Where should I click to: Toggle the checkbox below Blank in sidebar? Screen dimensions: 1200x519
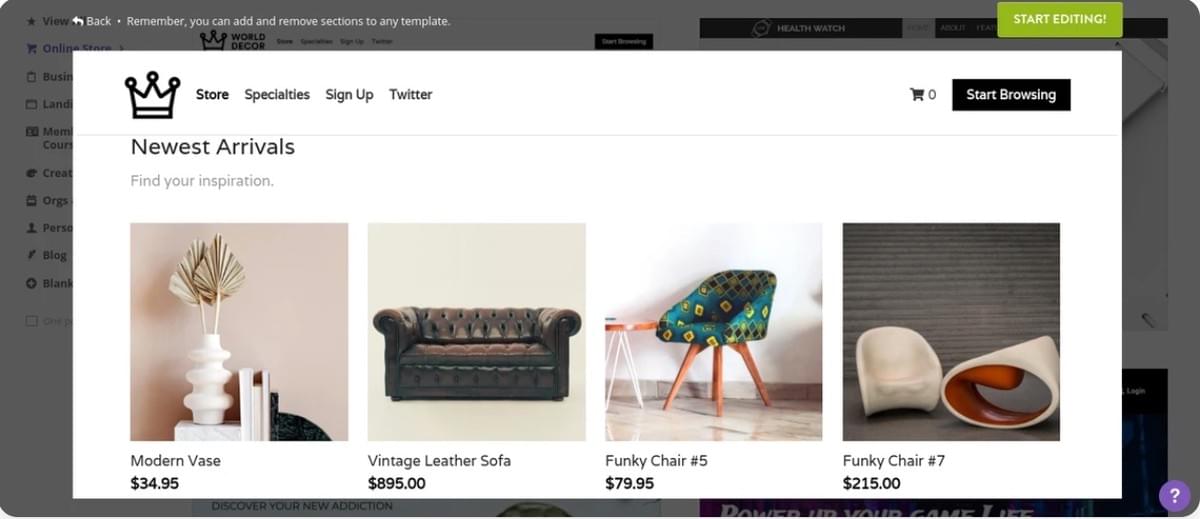pos(32,321)
